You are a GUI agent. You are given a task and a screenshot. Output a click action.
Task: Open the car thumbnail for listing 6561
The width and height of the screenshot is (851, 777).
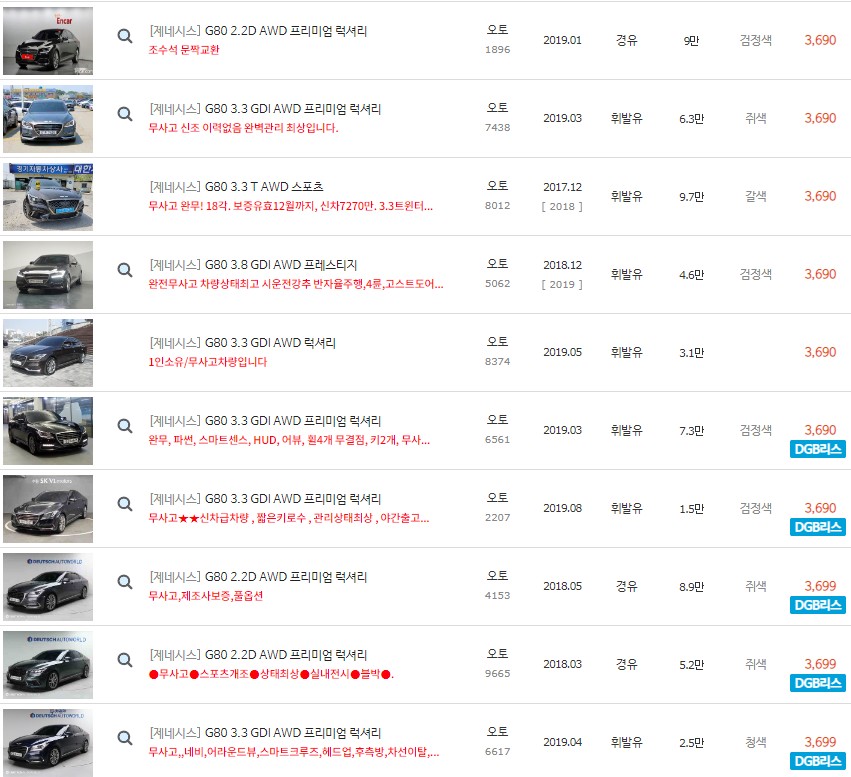pyautogui.click(x=48, y=431)
